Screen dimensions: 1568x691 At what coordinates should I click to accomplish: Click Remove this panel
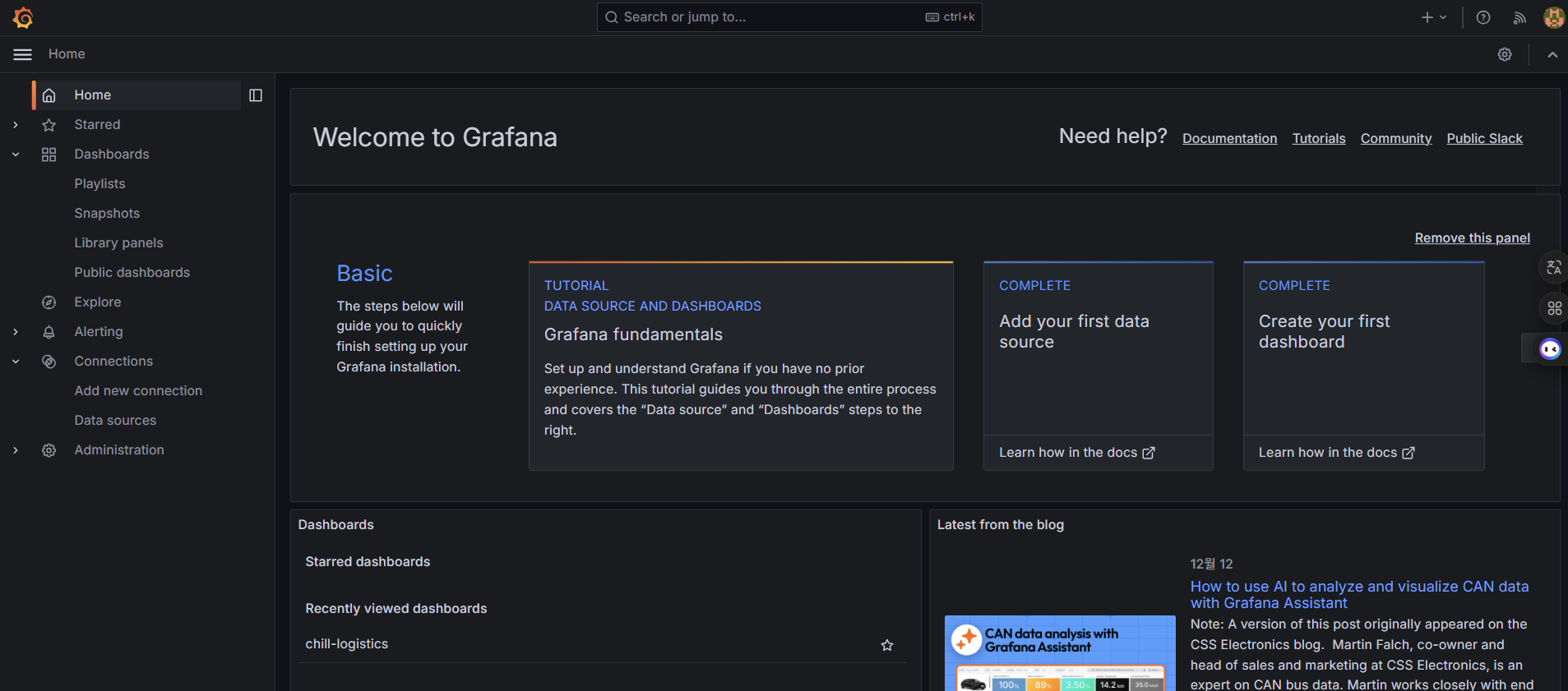pyautogui.click(x=1472, y=238)
